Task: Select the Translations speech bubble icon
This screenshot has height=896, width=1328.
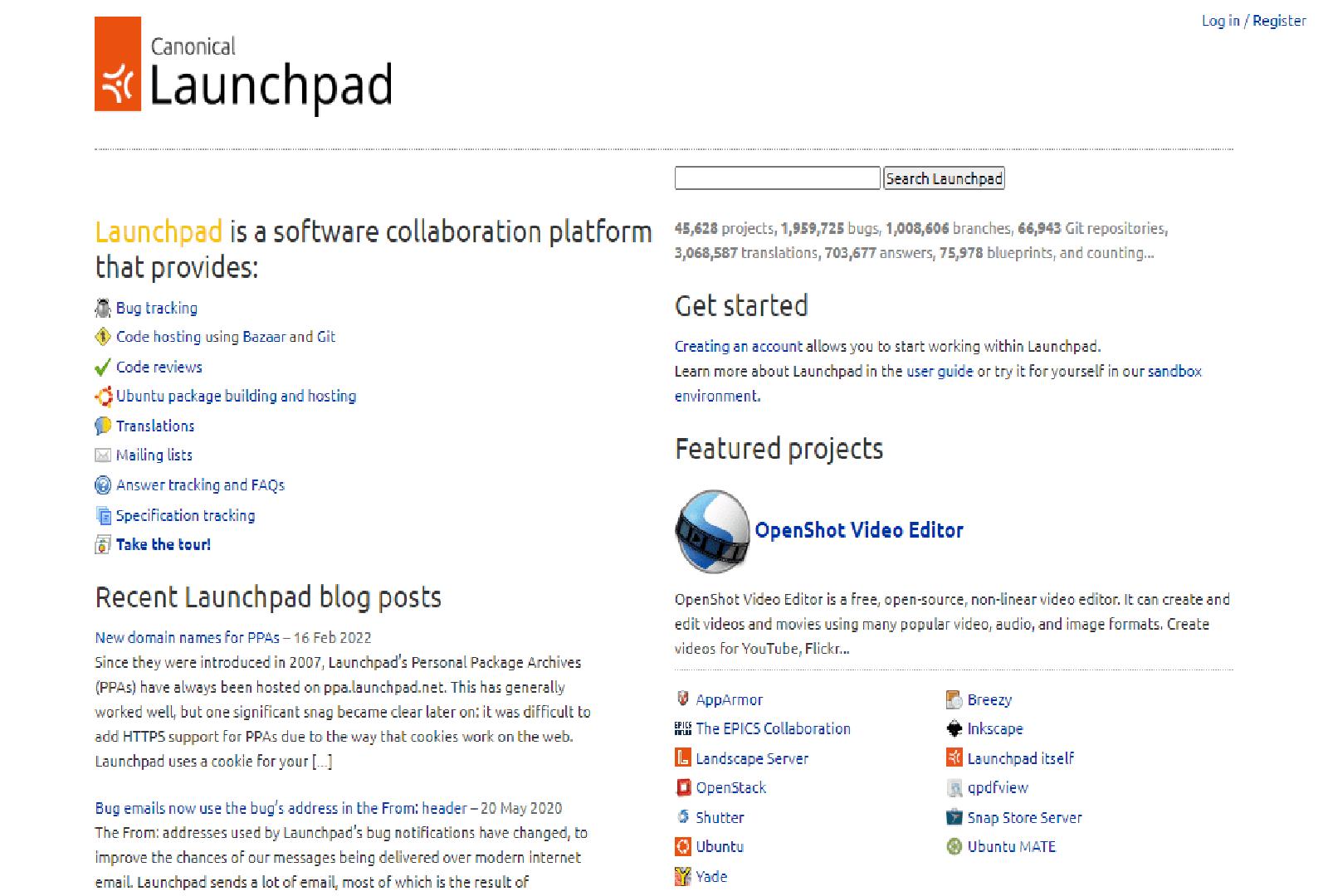Action: point(102,426)
